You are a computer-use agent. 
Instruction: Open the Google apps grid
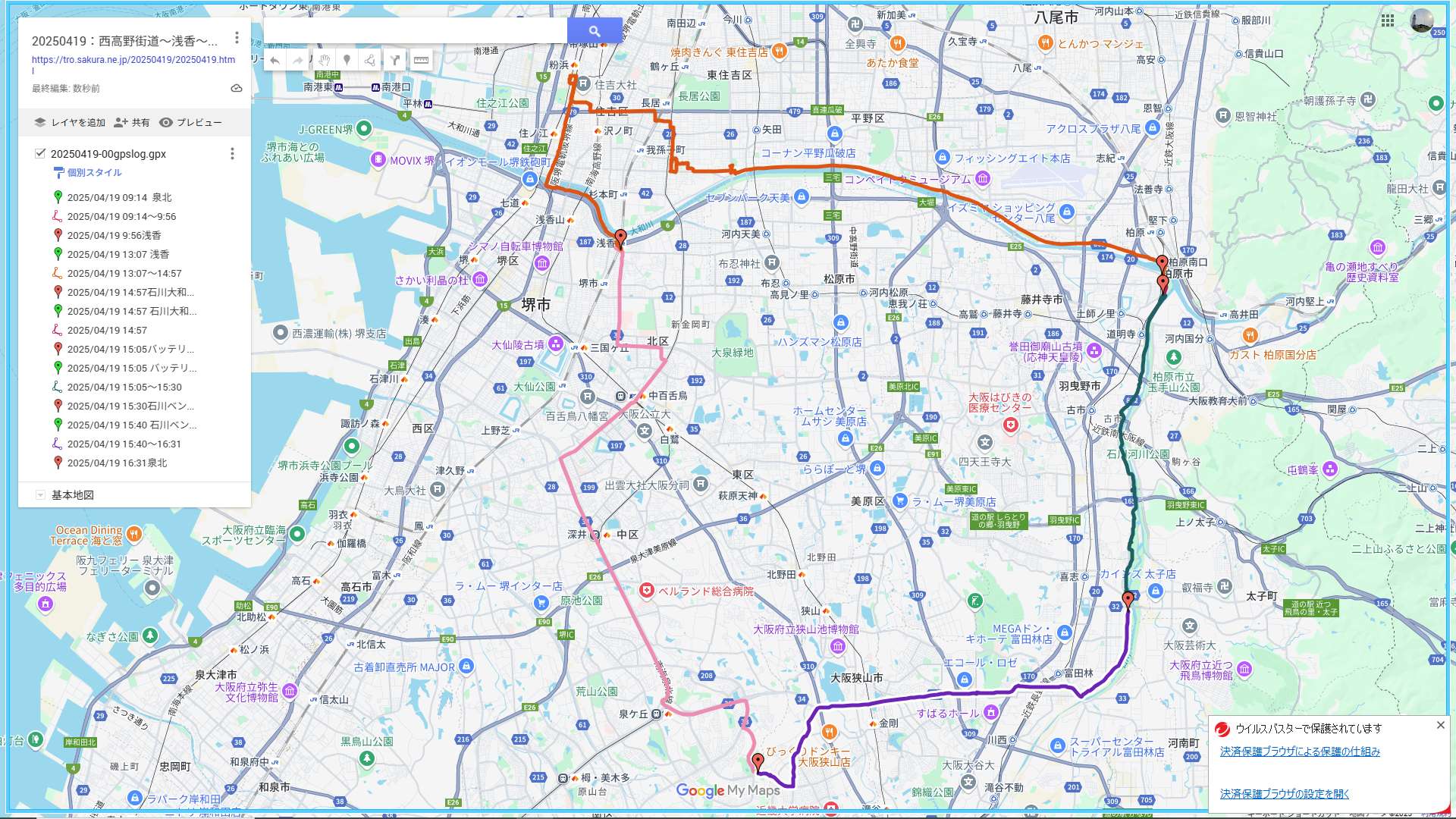[1387, 20]
